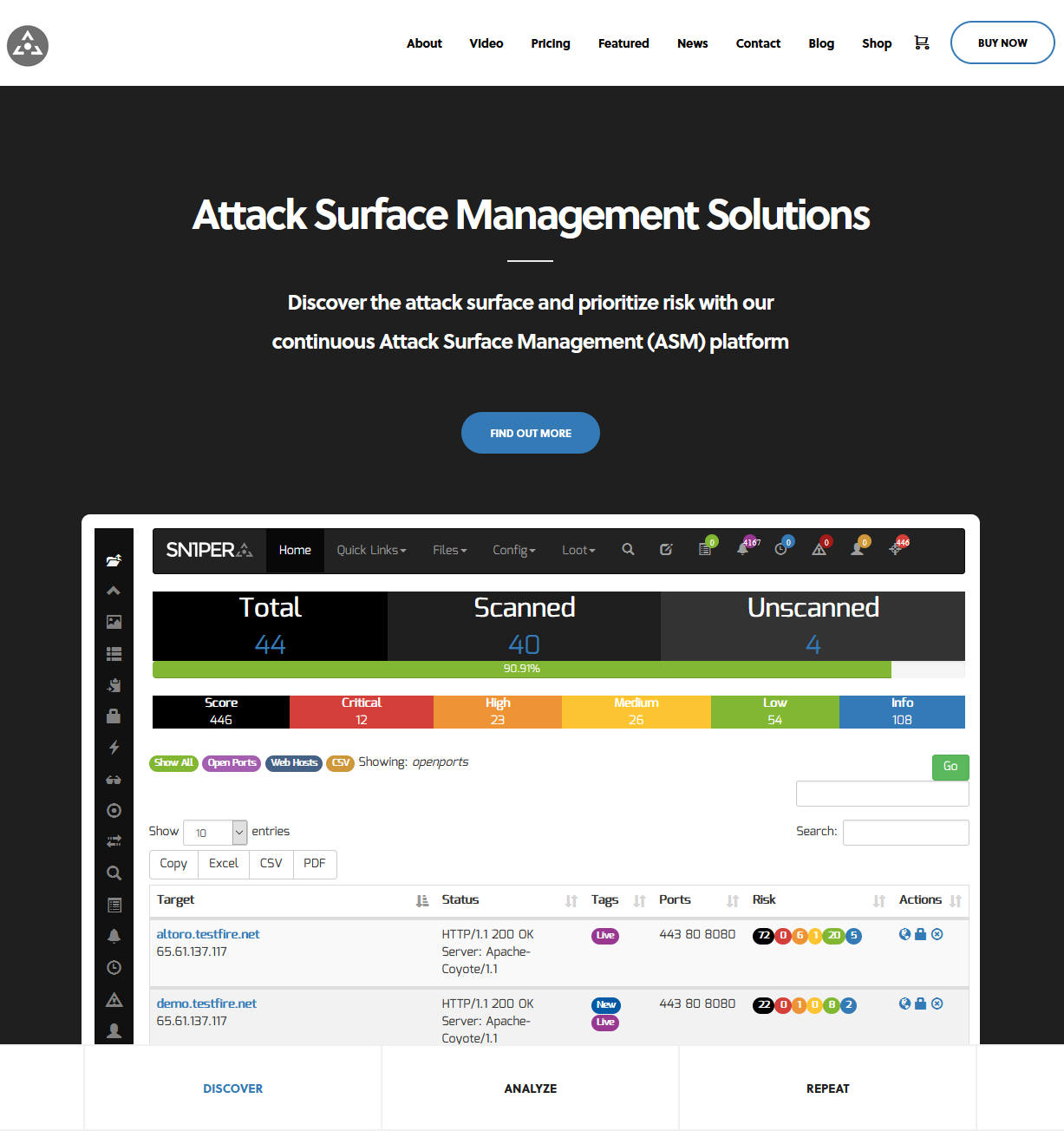Toggle the Open Ports filter pill
Viewport: 1064px width, 1131px height.
coord(232,763)
